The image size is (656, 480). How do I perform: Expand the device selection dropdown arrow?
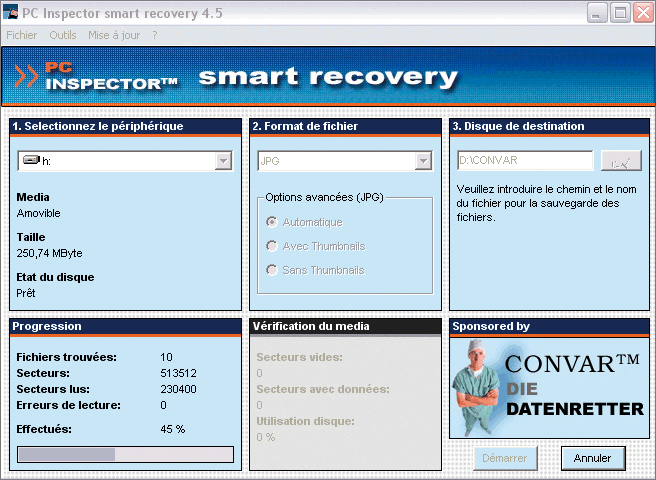point(223,161)
